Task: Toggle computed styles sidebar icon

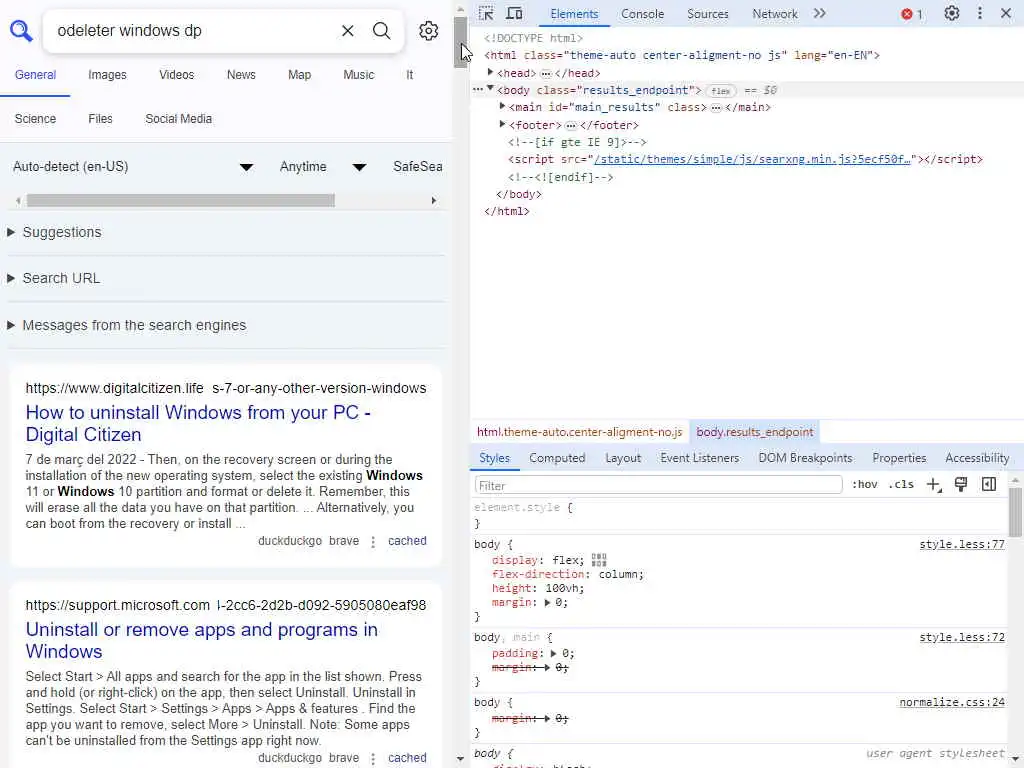Action: click(x=989, y=485)
